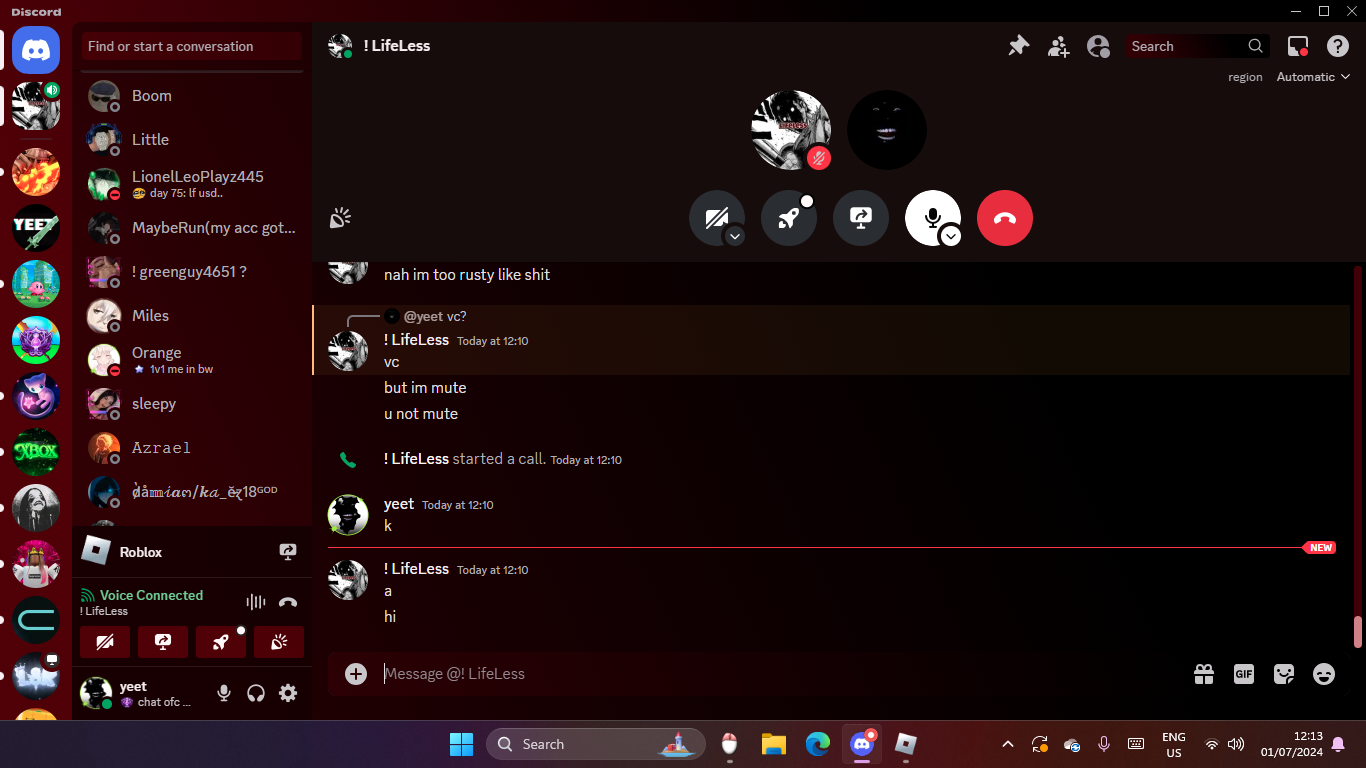Focus Message @! LifeLess text box

pos(780,674)
